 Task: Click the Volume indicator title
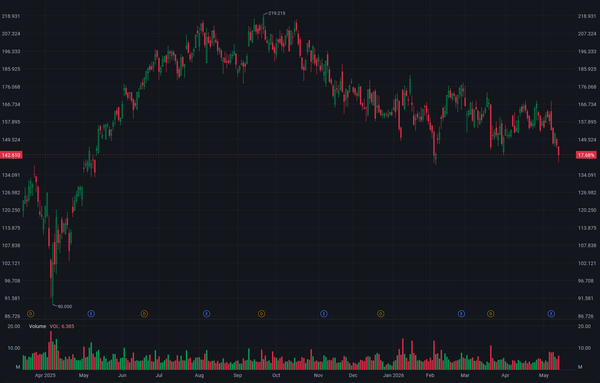(x=38, y=326)
